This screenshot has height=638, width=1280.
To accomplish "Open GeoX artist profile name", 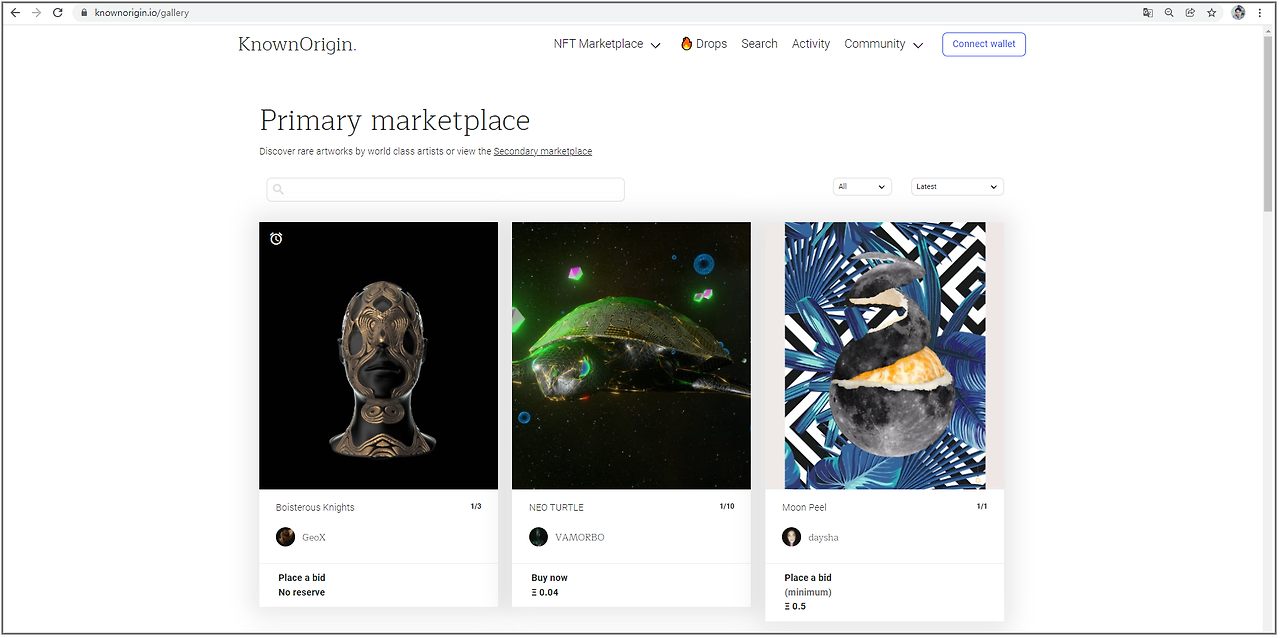I will pos(314,538).
